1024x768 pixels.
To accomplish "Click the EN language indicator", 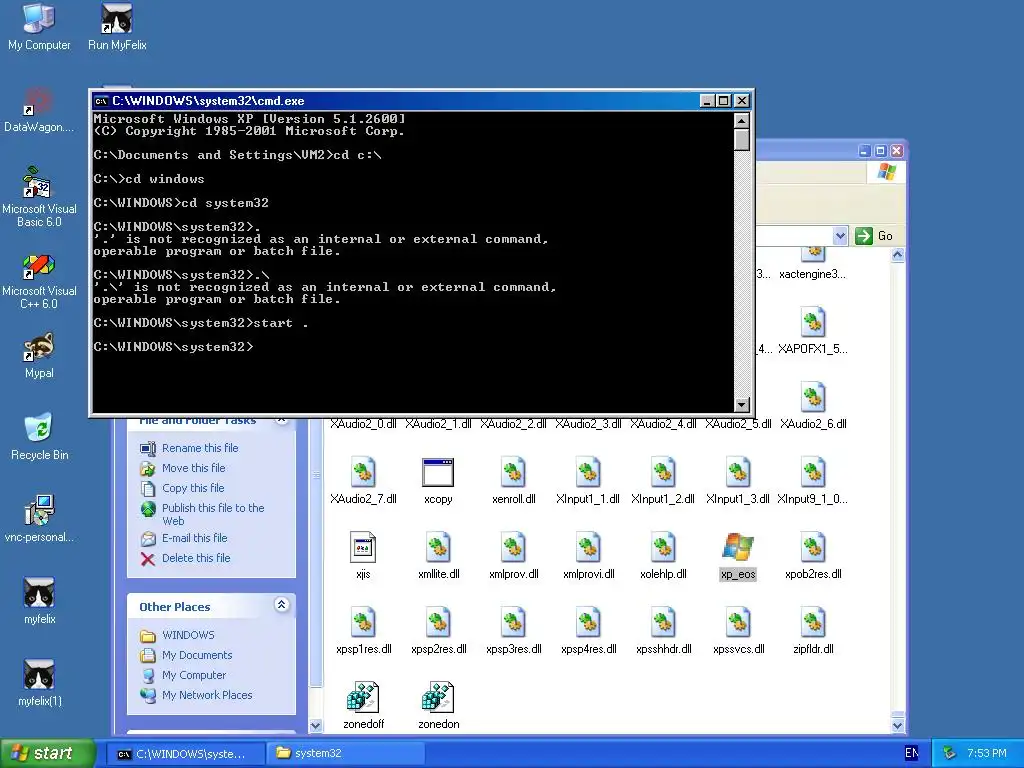I will pos(912,753).
